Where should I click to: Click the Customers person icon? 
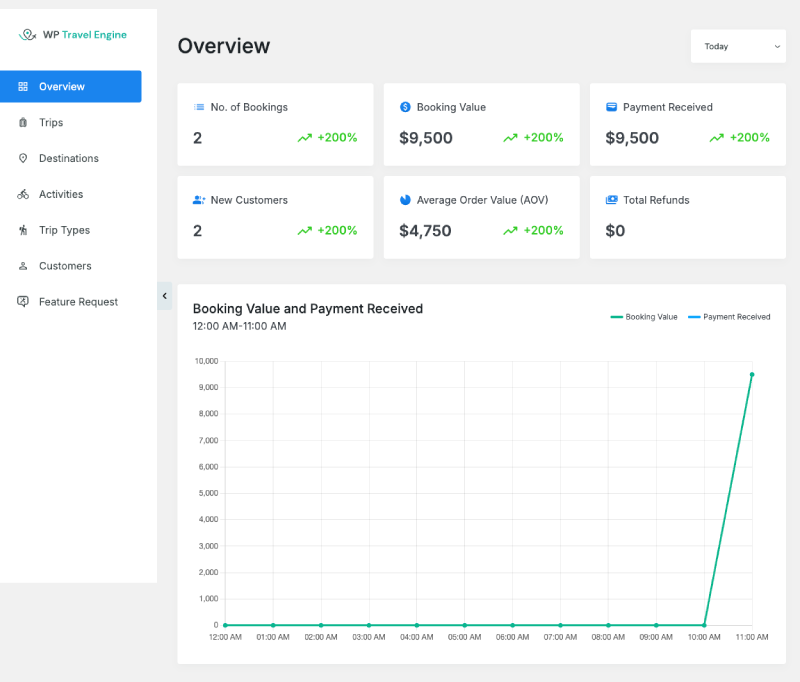point(23,266)
